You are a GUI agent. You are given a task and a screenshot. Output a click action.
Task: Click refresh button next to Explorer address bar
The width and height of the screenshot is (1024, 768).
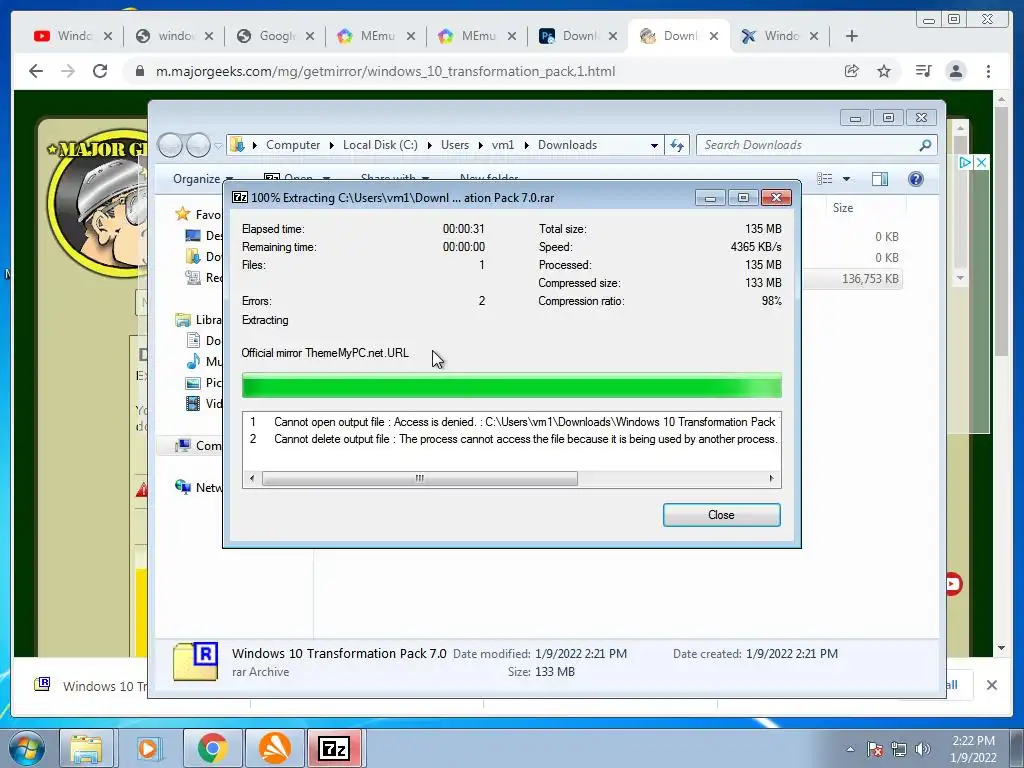[677, 145]
